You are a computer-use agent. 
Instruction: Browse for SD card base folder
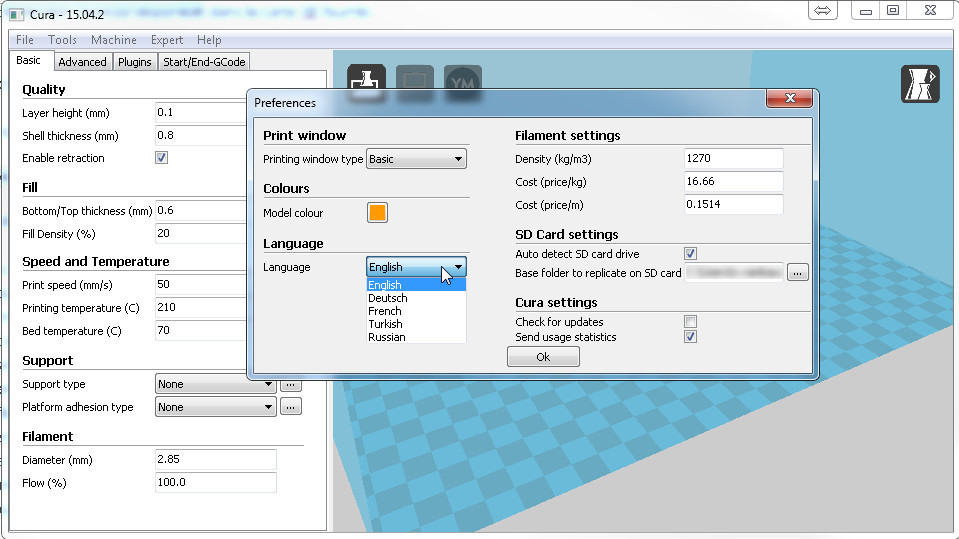[x=798, y=272]
